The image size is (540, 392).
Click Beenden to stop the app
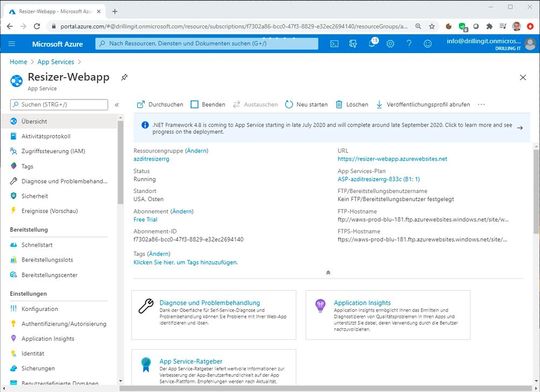point(208,104)
